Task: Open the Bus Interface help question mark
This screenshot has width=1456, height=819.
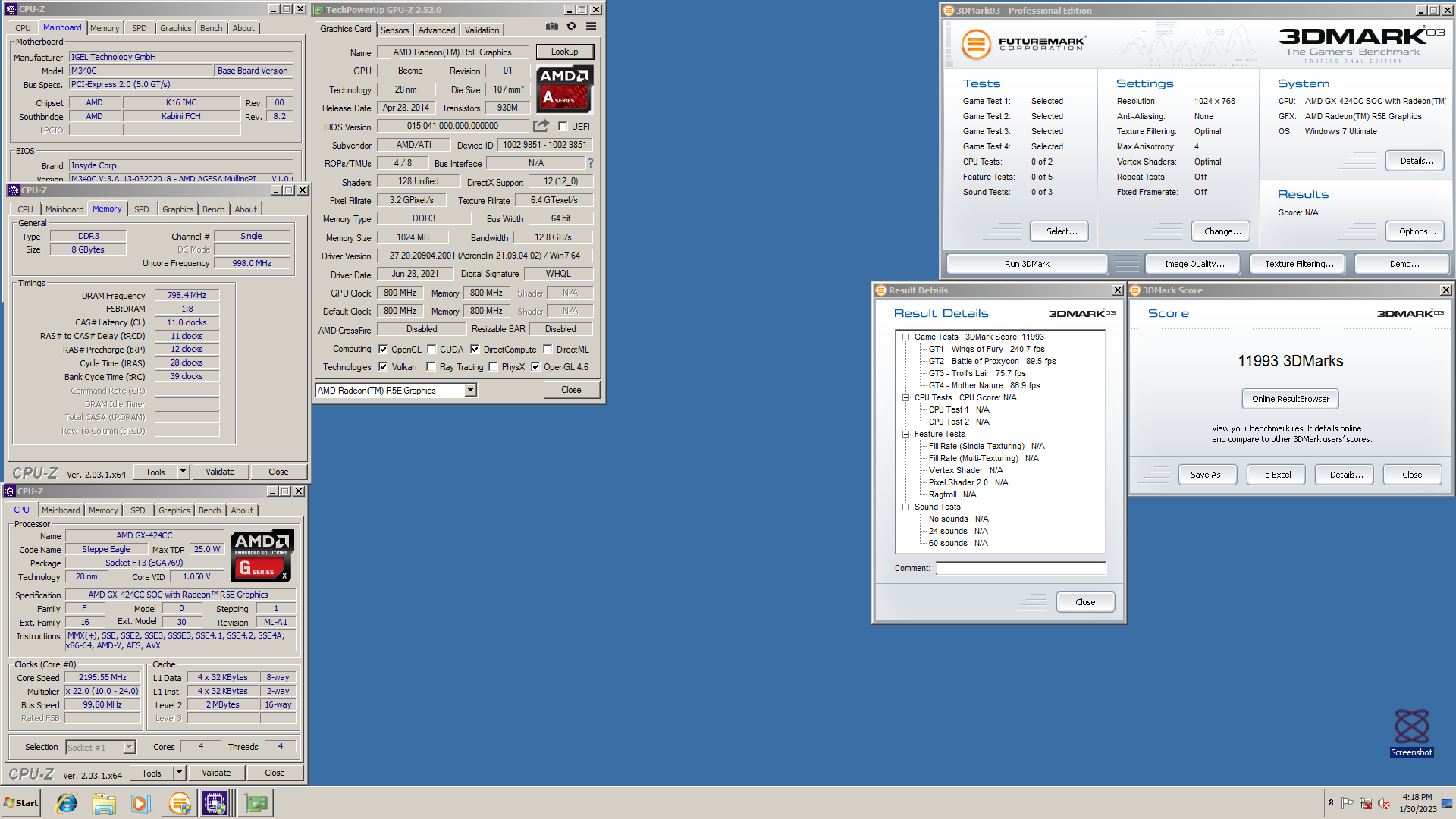Action: pos(590,163)
